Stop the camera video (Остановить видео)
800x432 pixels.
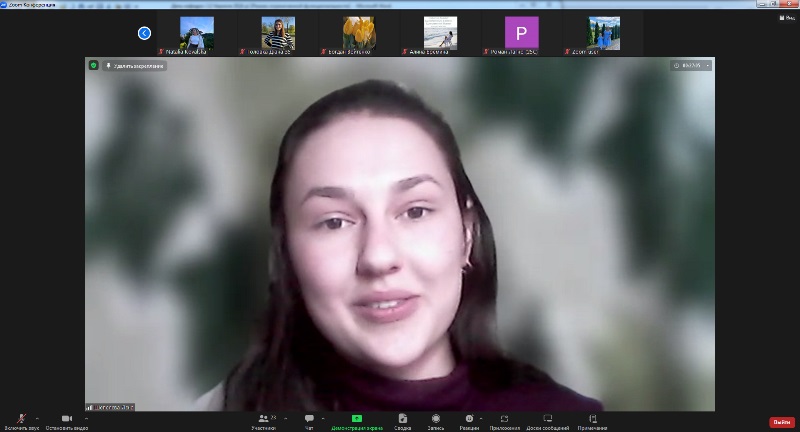(x=67, y=422)
